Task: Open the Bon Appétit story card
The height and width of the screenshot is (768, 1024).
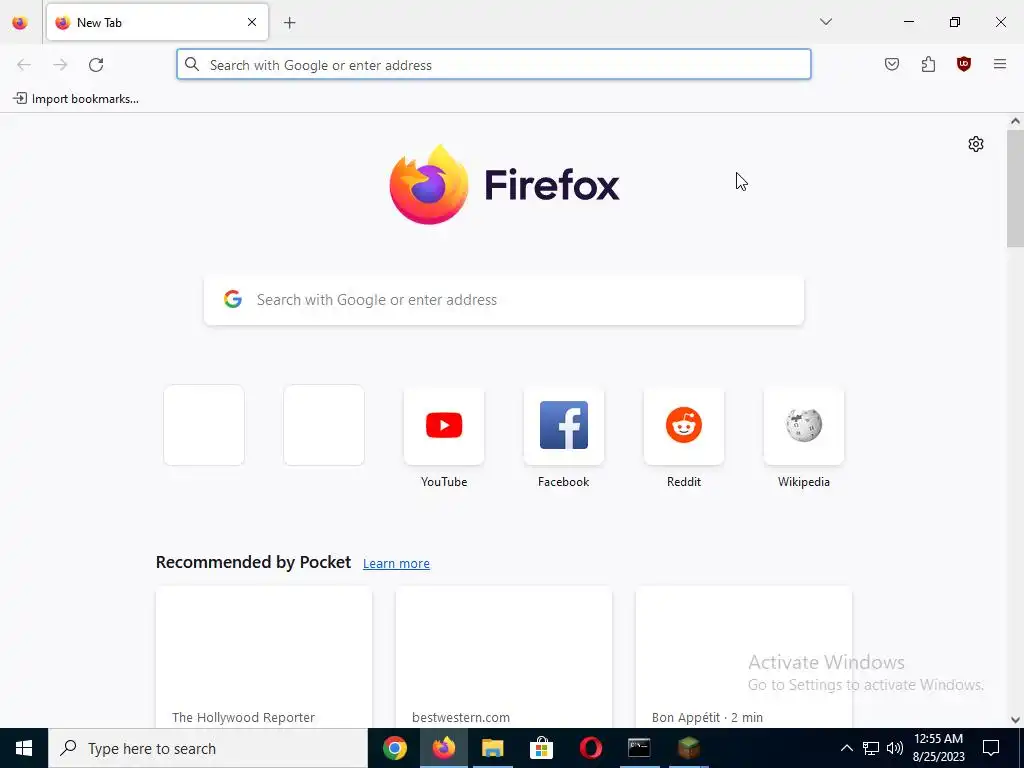Action: coord(743,656)
